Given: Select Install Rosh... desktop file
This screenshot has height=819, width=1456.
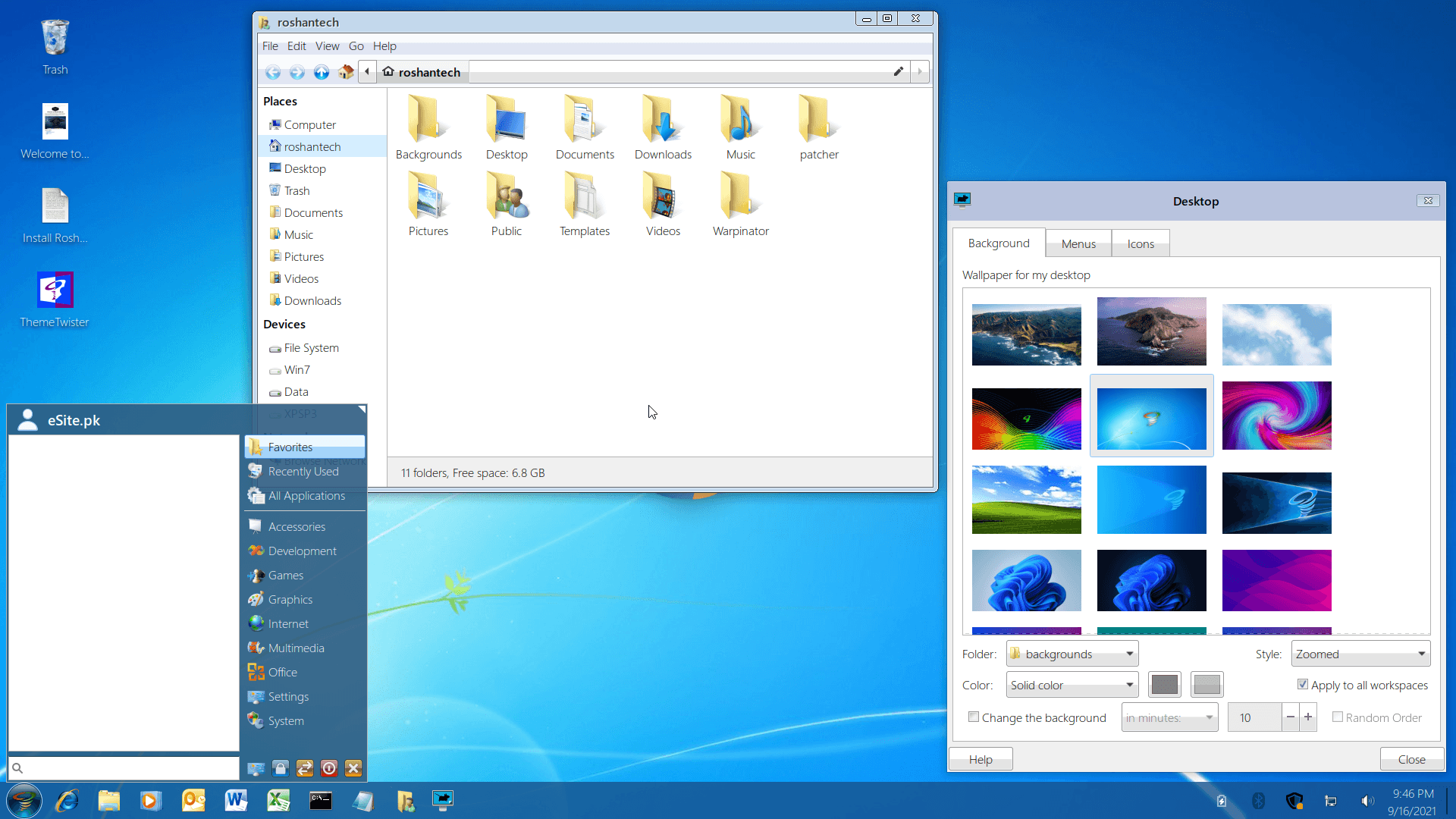Looking at the screenshot, I should 55,216.
